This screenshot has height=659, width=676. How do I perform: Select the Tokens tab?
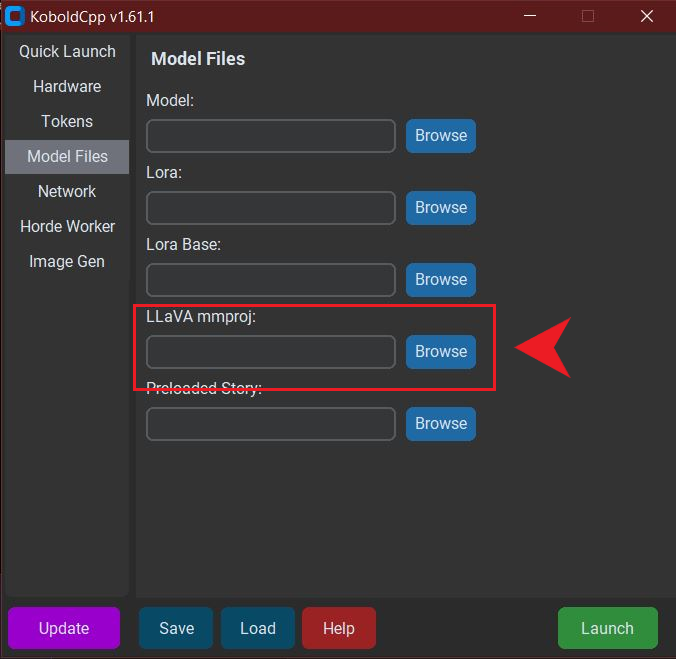pyautogui.click(x=67, y=122)
